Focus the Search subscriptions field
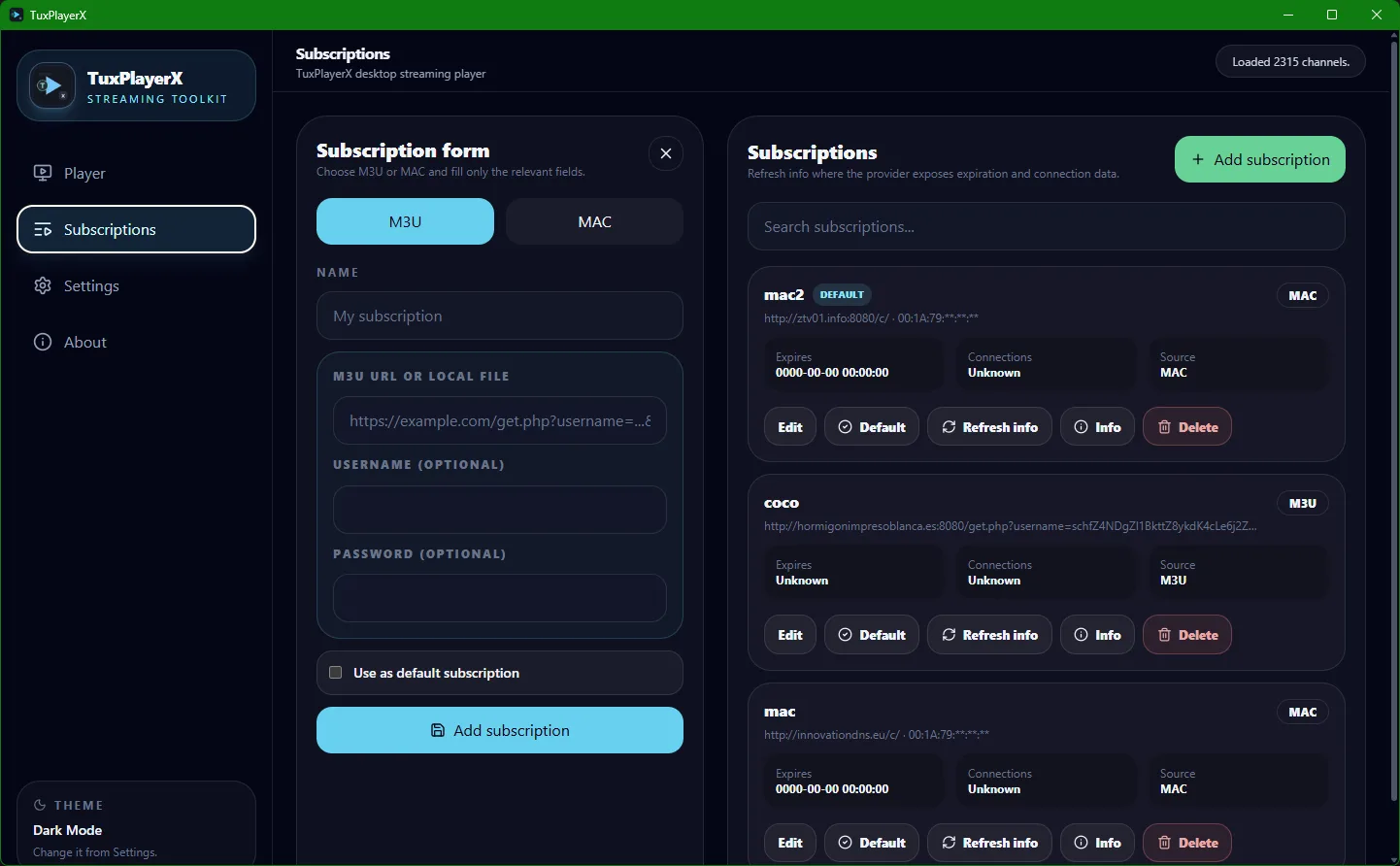This screenshot has width=1400, height=866. point(1046,227)
